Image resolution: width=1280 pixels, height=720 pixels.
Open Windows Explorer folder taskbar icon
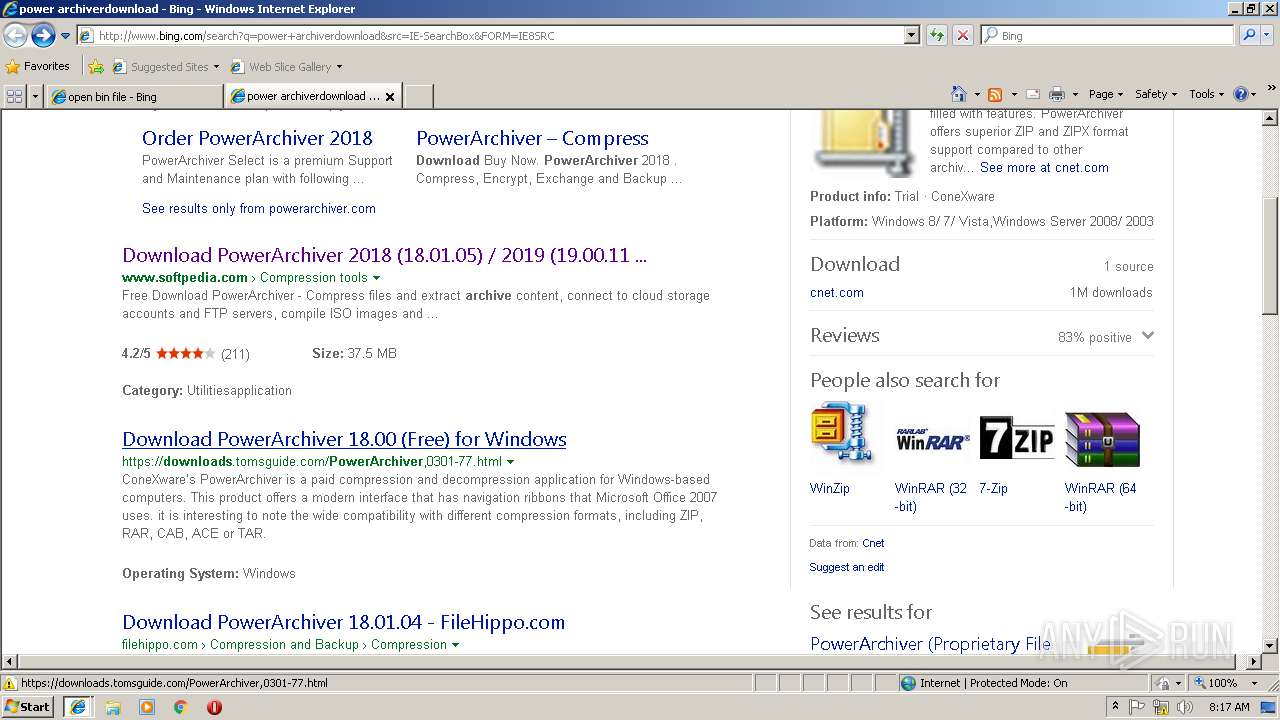pos(113,707)
